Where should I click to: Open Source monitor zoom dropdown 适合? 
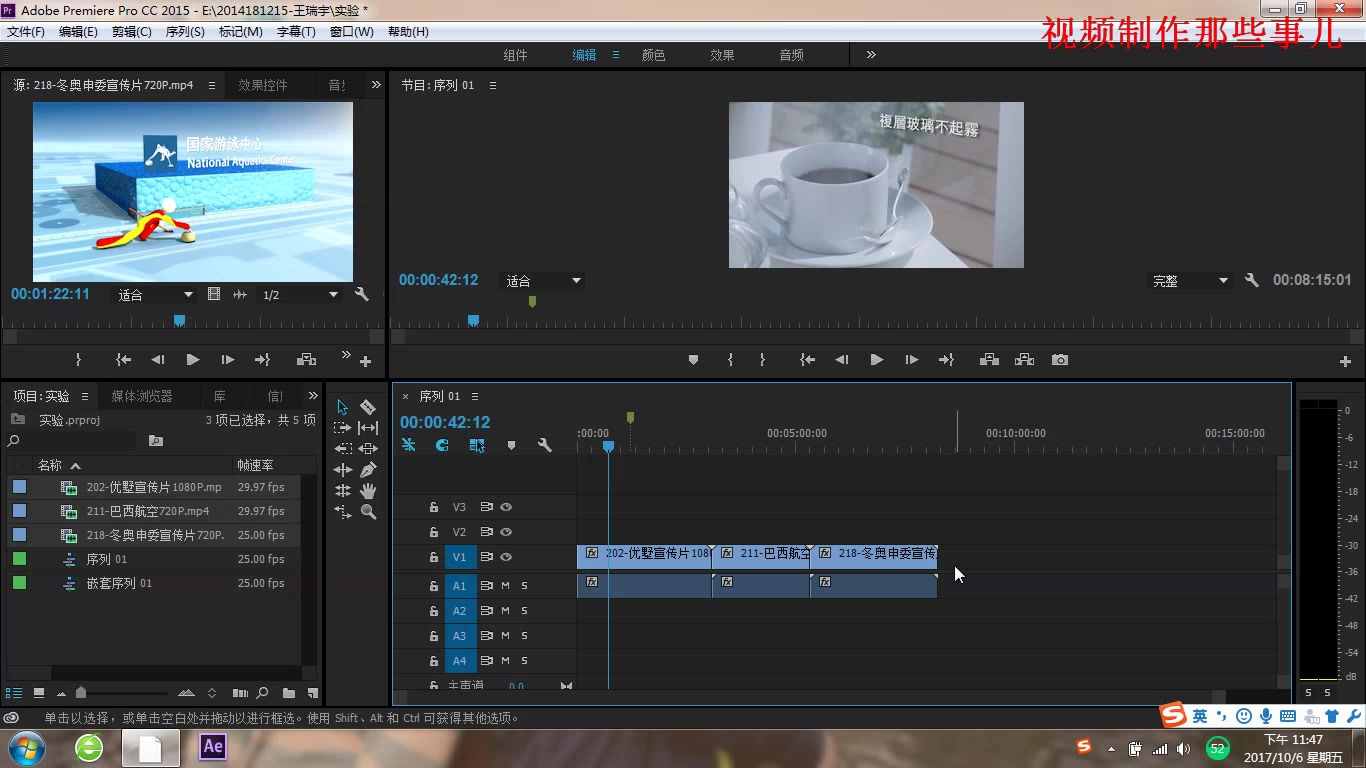pyautogui.click(x=155, y=295)
